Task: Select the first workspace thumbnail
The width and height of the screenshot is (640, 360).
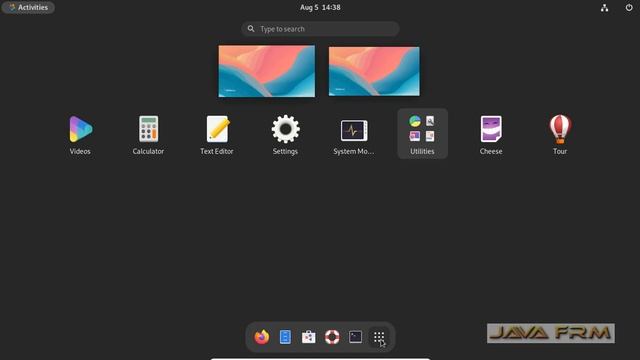Action: coord(267,71)
